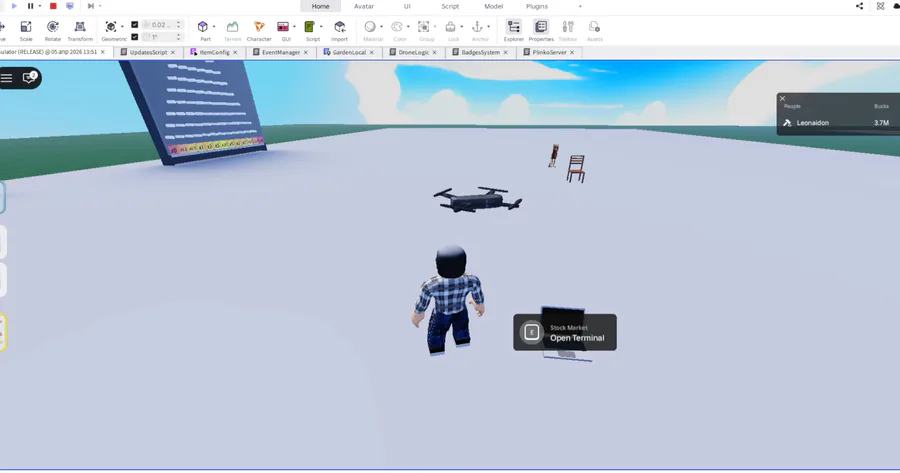Expand the Material dropdown arrow
Image resolution: width=900 pixels, height=473 pixels.
[382, 26]
